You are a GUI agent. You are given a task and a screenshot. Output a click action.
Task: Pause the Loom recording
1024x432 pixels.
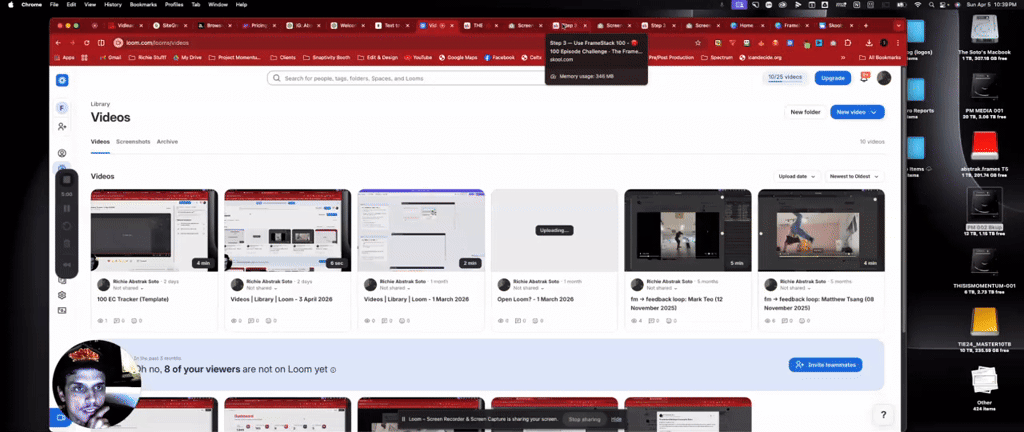[67, 209]
